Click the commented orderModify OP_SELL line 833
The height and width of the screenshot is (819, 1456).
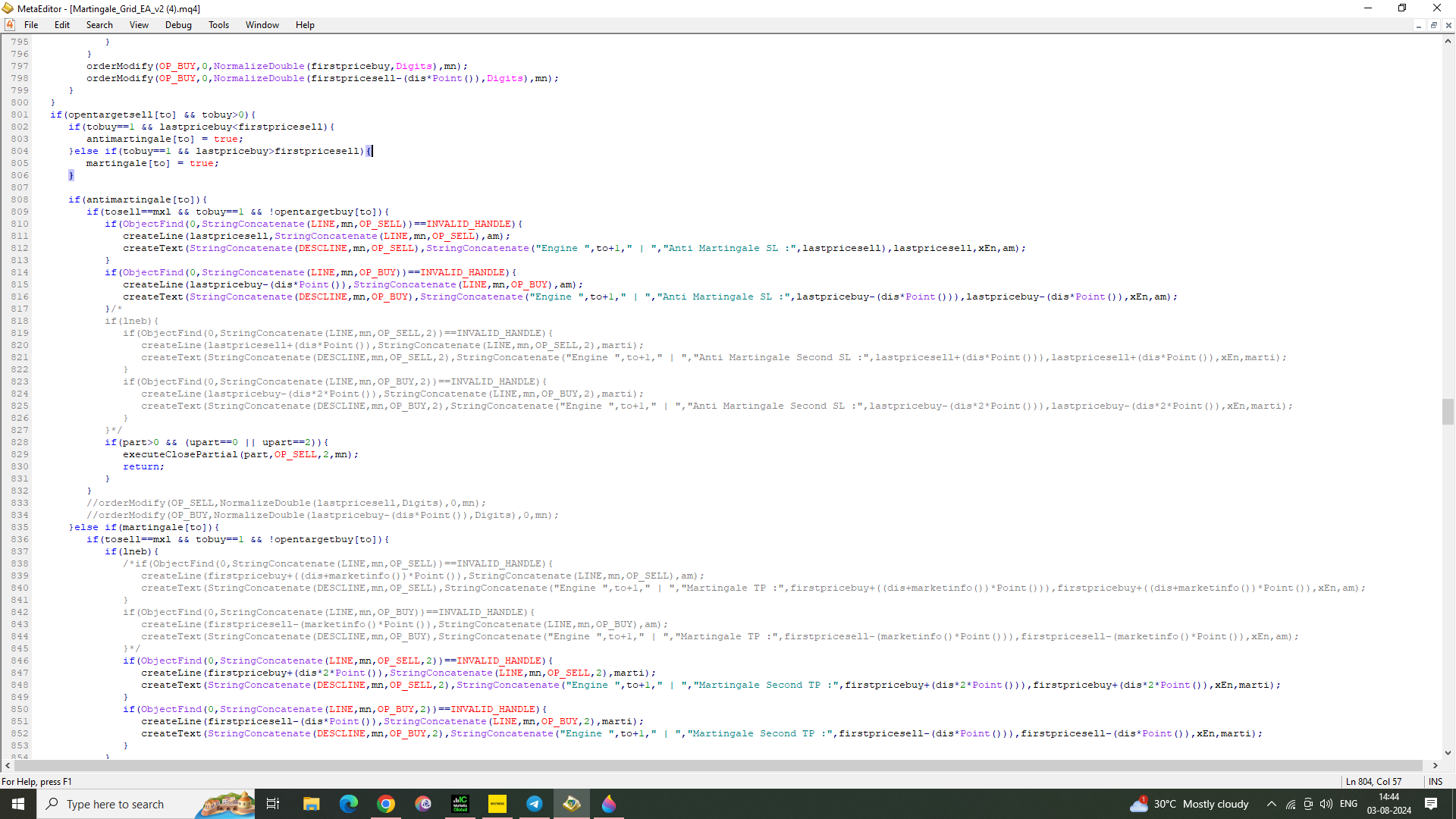click(x=286, y=503)
